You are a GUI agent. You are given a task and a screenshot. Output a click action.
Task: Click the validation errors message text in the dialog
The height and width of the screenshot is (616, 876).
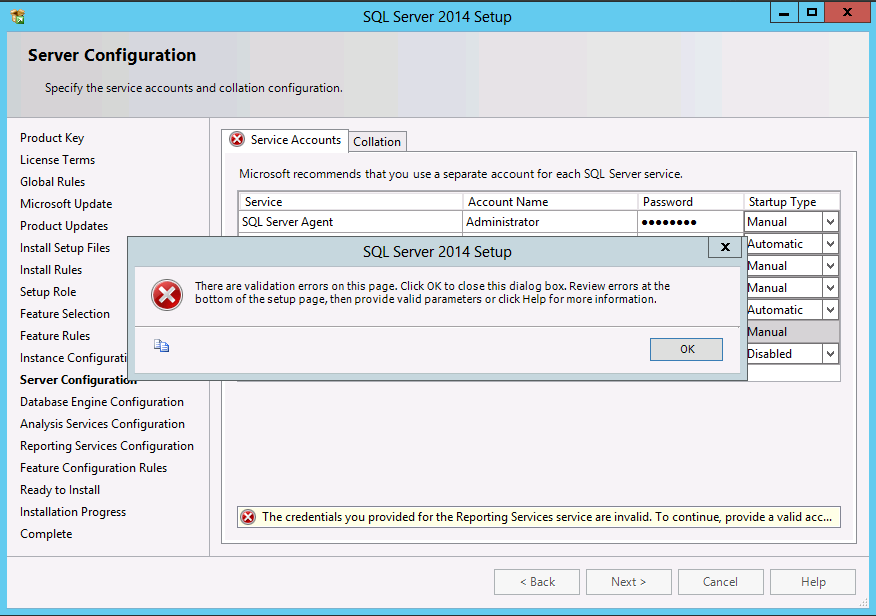tap(432, 293)
